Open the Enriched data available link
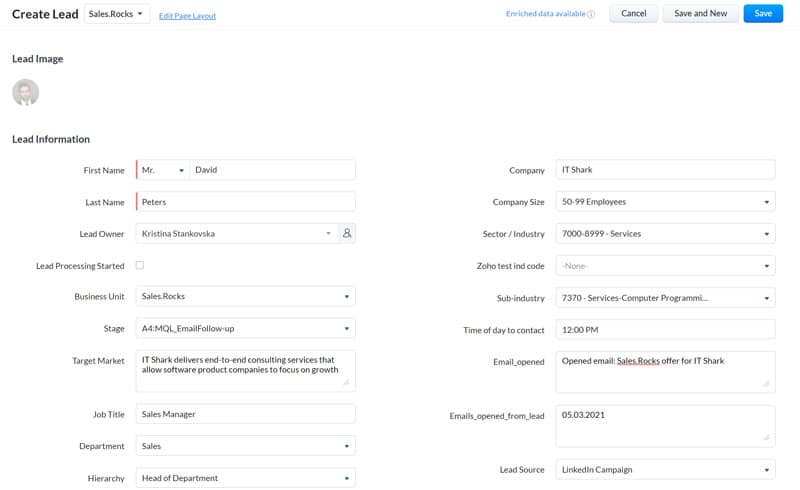Viewport: 800px width, 490px height. pos(545,14)
